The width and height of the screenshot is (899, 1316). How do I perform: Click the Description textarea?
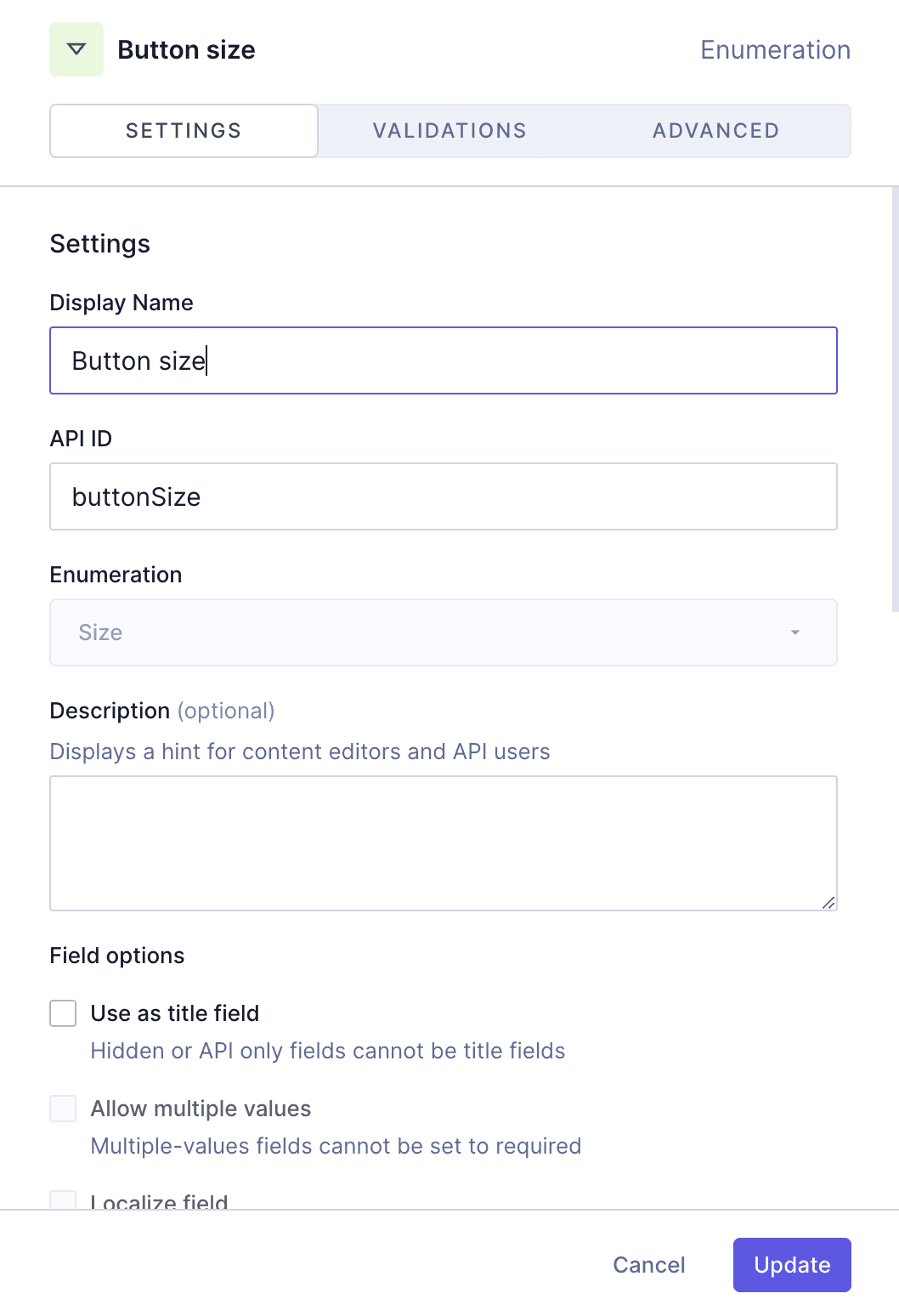pyautogui.click(x=444, y=842)
